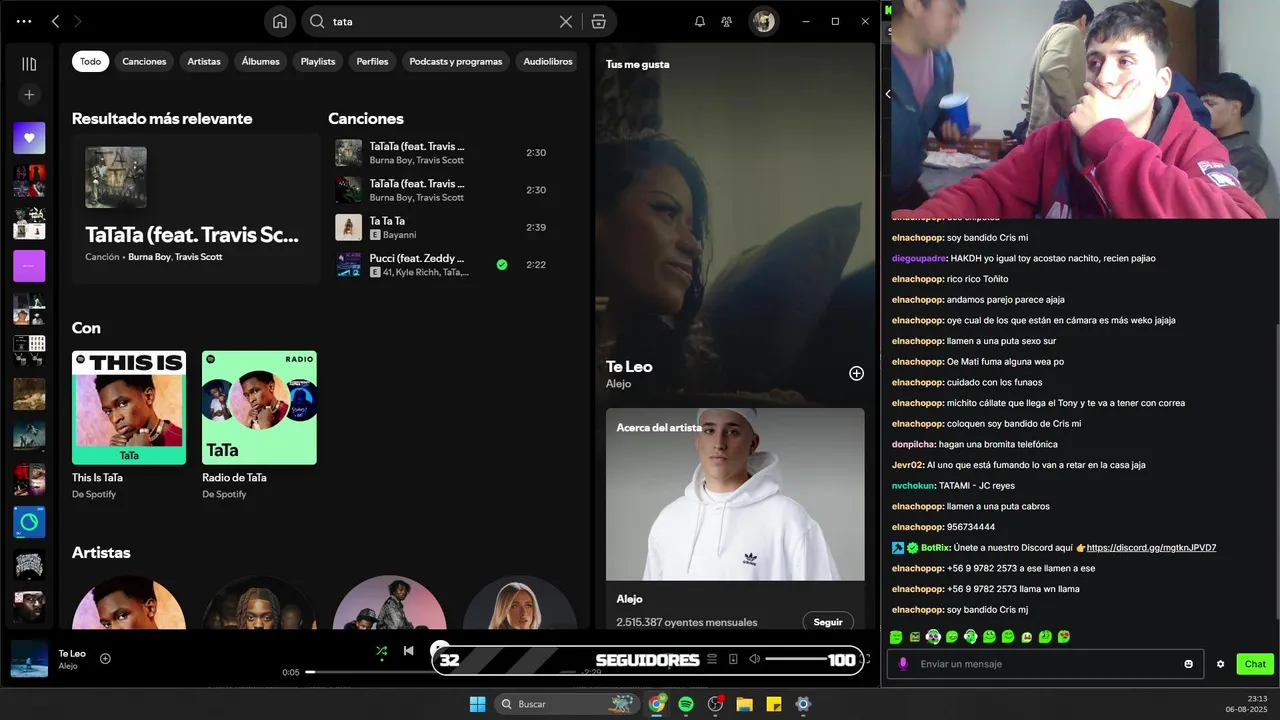
Task: Switch to the Audiolibros filter
Action: point(548,61)
